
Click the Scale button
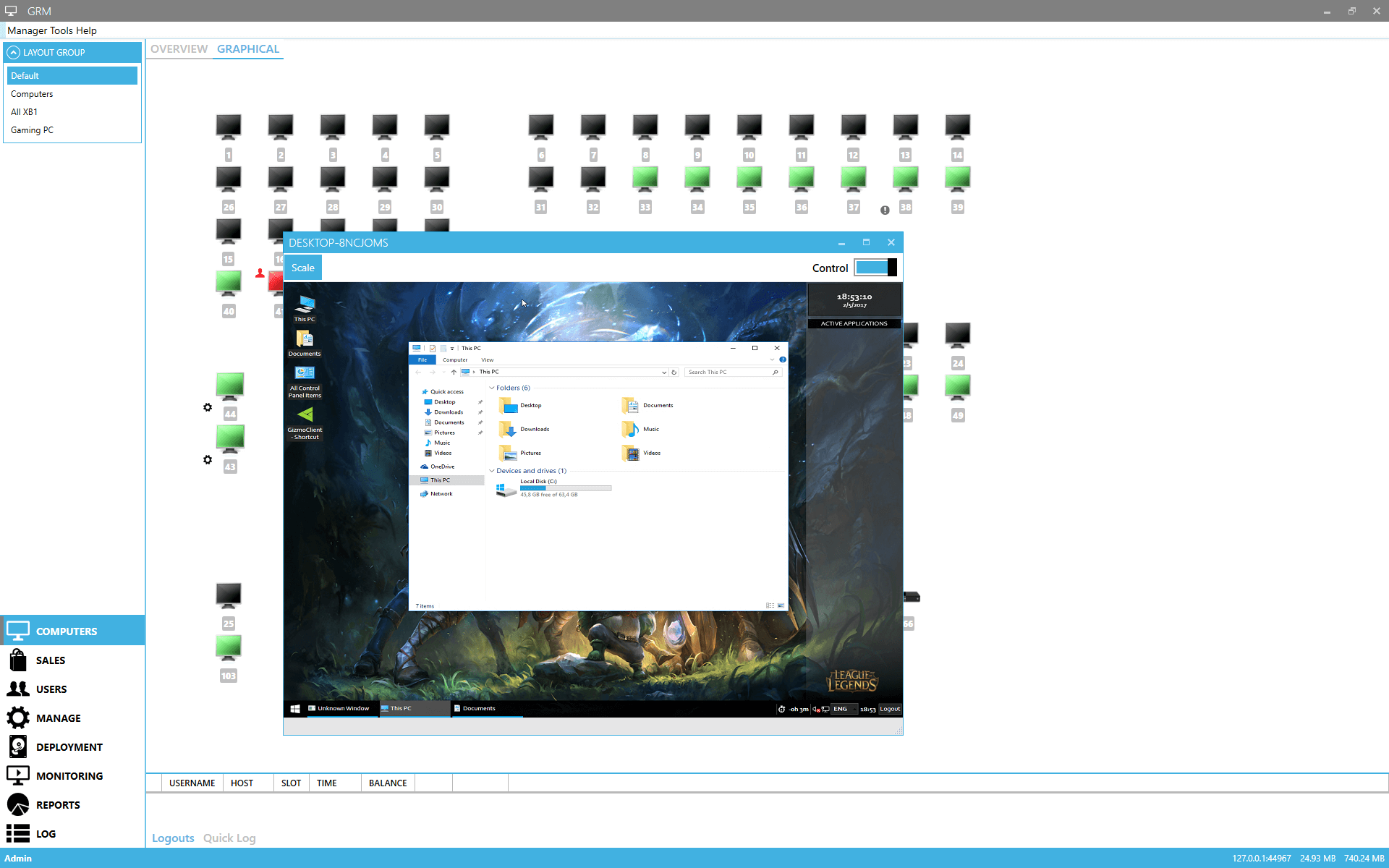pyautogui.click(x=302, y=268)
